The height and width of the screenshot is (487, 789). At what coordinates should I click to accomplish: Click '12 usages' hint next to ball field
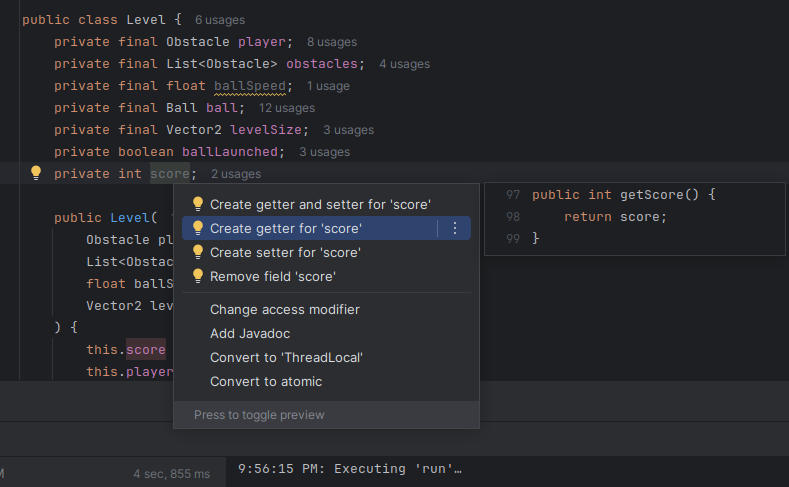click(x=287, y=108)
